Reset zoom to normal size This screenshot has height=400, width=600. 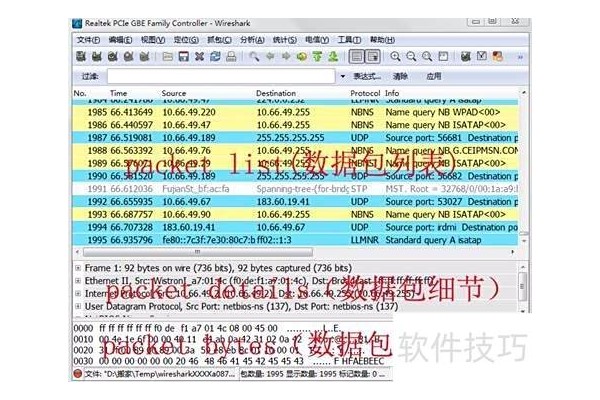(427, 57)
